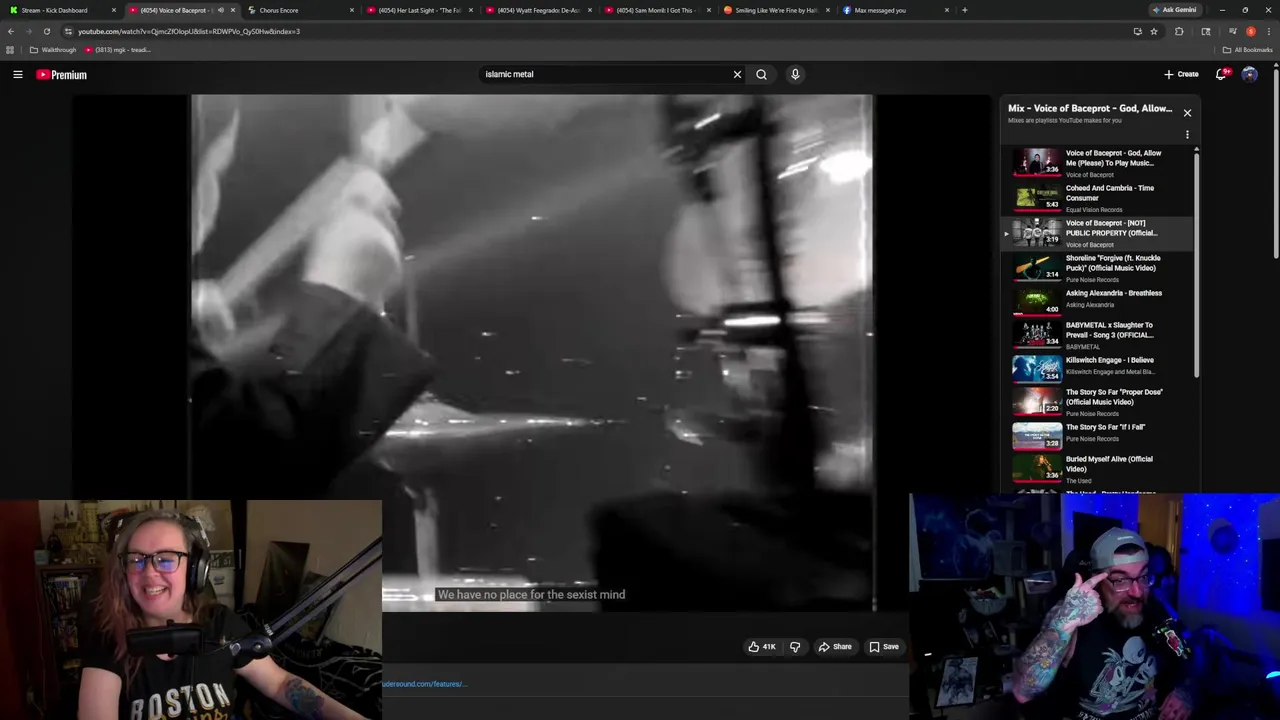Open the red Chrome profile avatar
1280x720 pixels.
point(1251,31)
